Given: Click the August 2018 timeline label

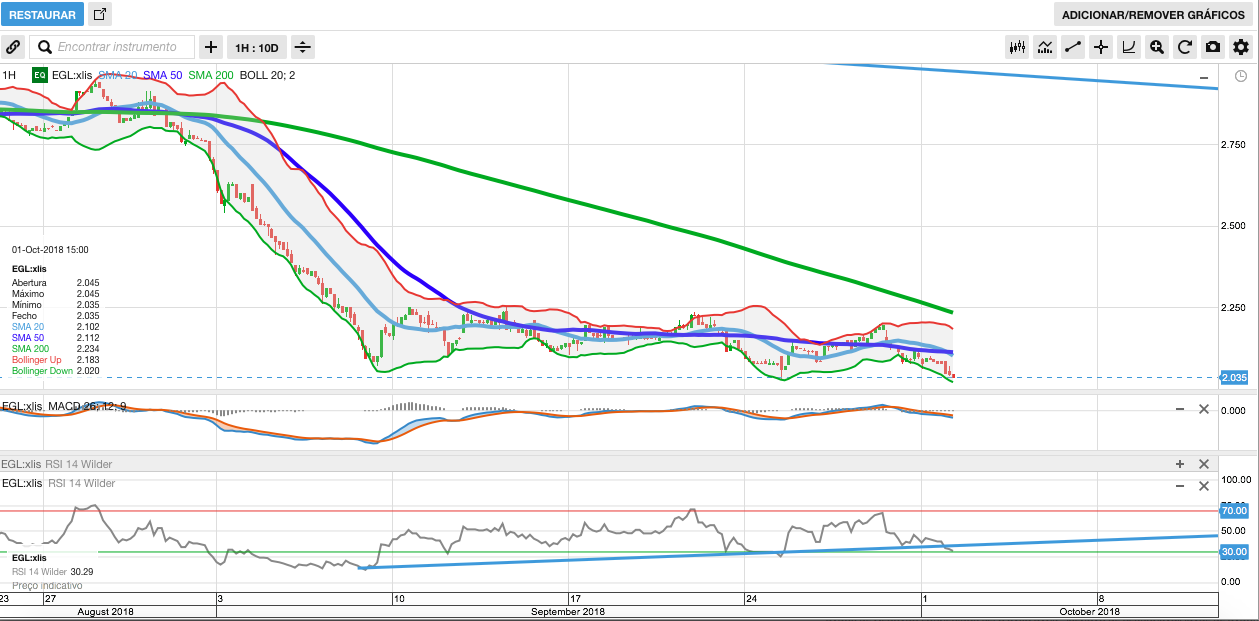Looking at the screenshot, I should pos(105,611).
